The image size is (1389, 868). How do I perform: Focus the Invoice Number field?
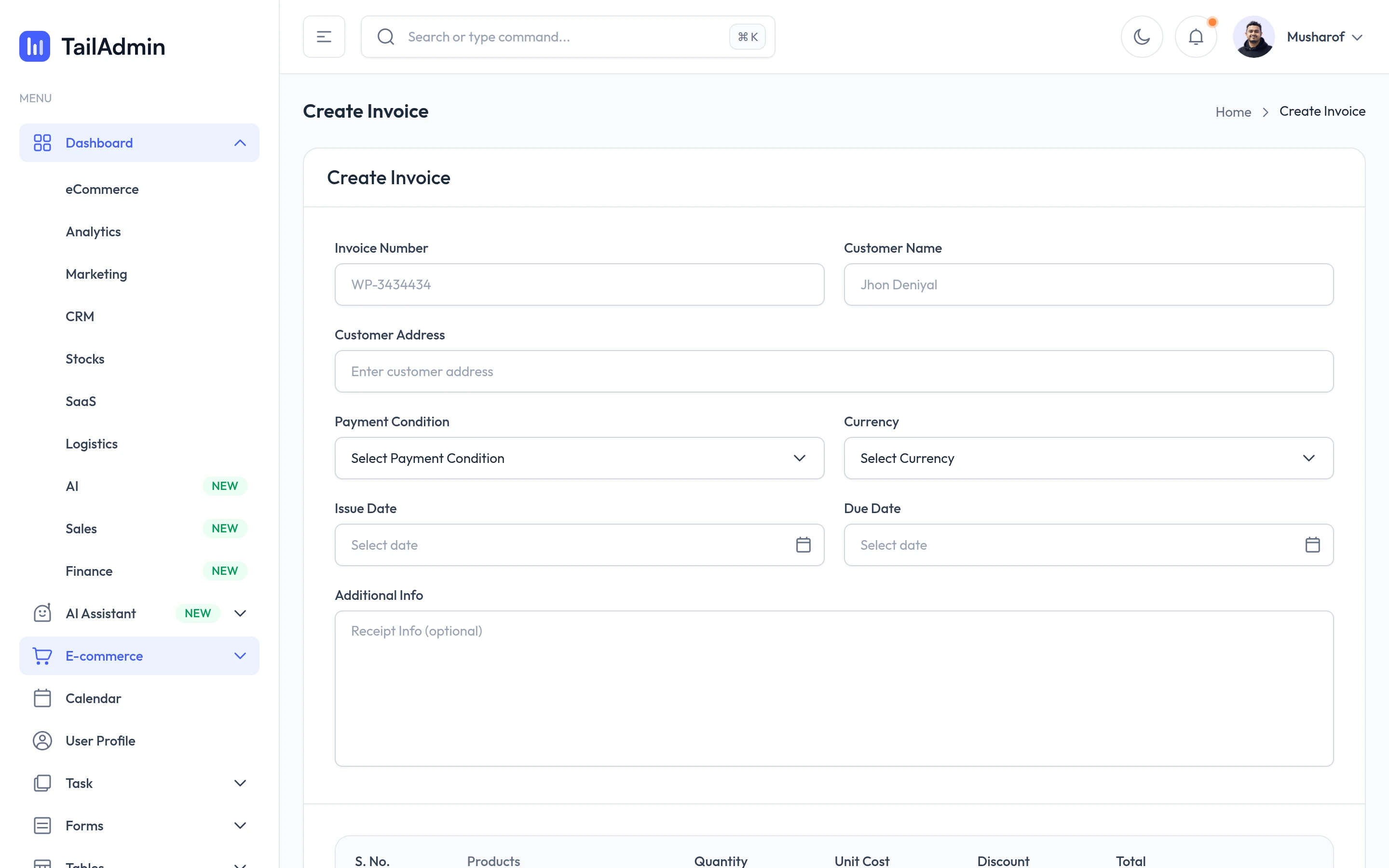click(579, 285)
